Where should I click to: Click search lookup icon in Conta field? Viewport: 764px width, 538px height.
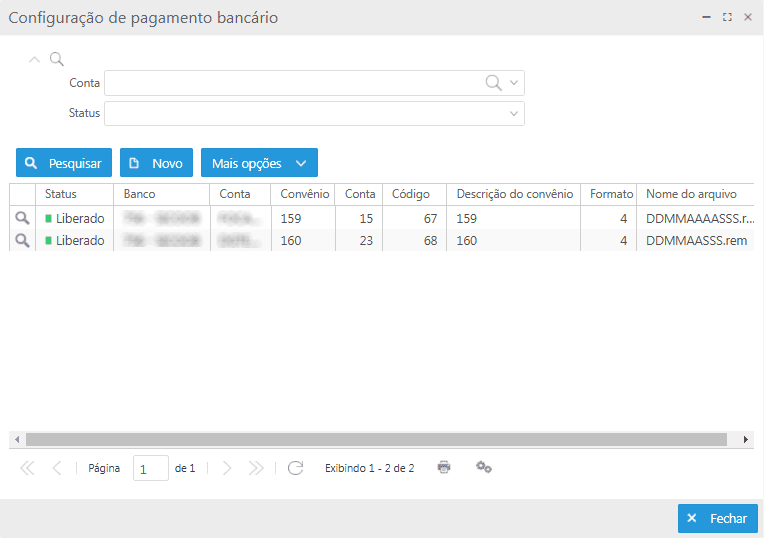coord(493,83)
